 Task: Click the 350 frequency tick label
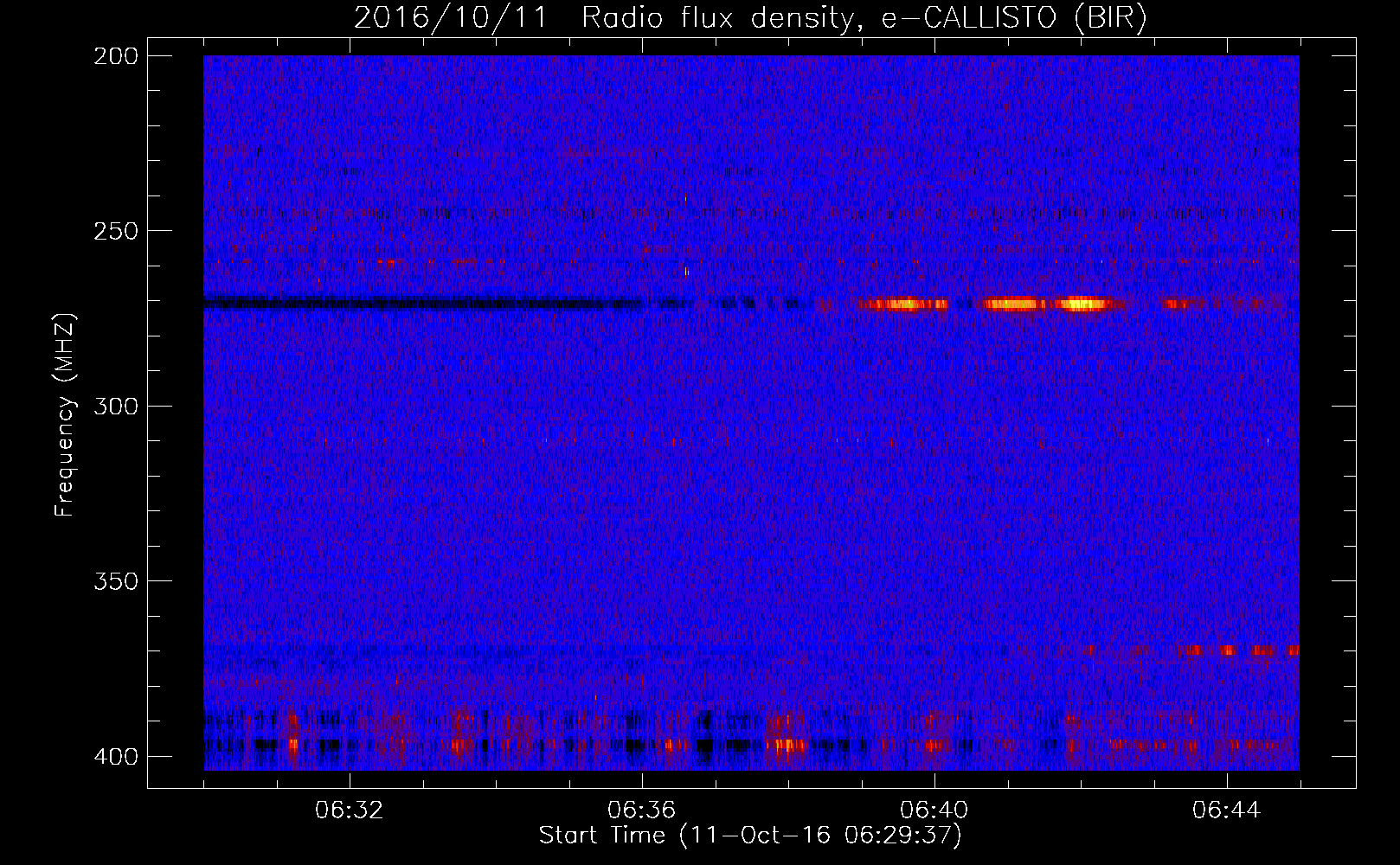115,581
